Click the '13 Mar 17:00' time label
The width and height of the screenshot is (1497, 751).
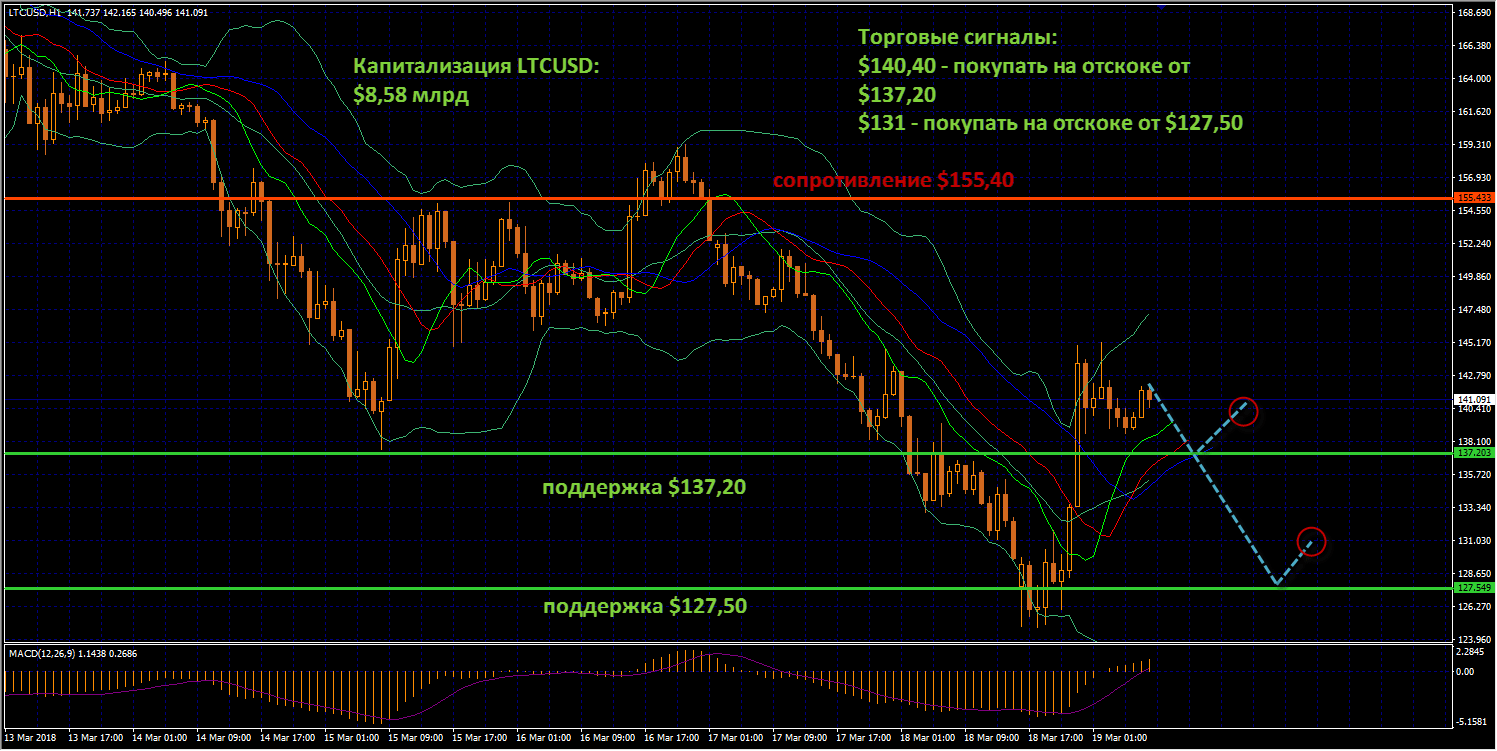tap(95, 737)
